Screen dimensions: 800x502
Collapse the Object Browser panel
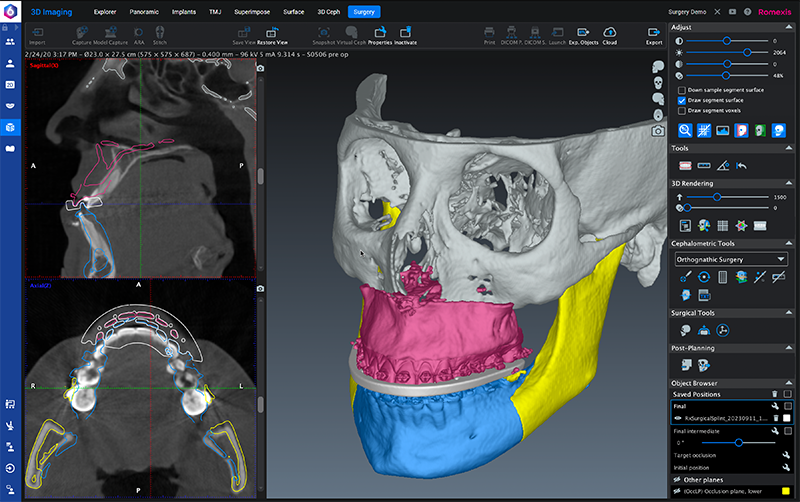789,383
